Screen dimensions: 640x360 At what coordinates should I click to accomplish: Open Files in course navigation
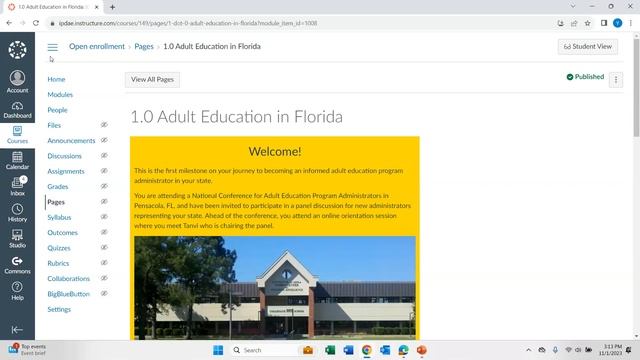click(54, 125)
